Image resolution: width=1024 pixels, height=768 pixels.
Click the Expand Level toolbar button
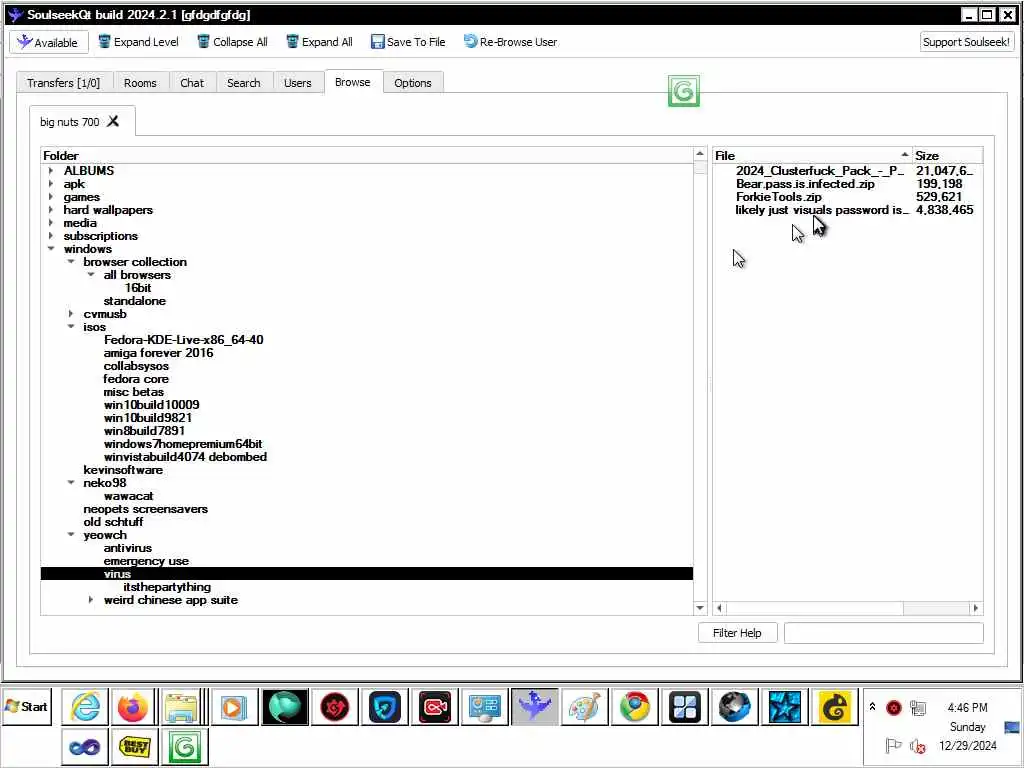[x=138, y=42]
